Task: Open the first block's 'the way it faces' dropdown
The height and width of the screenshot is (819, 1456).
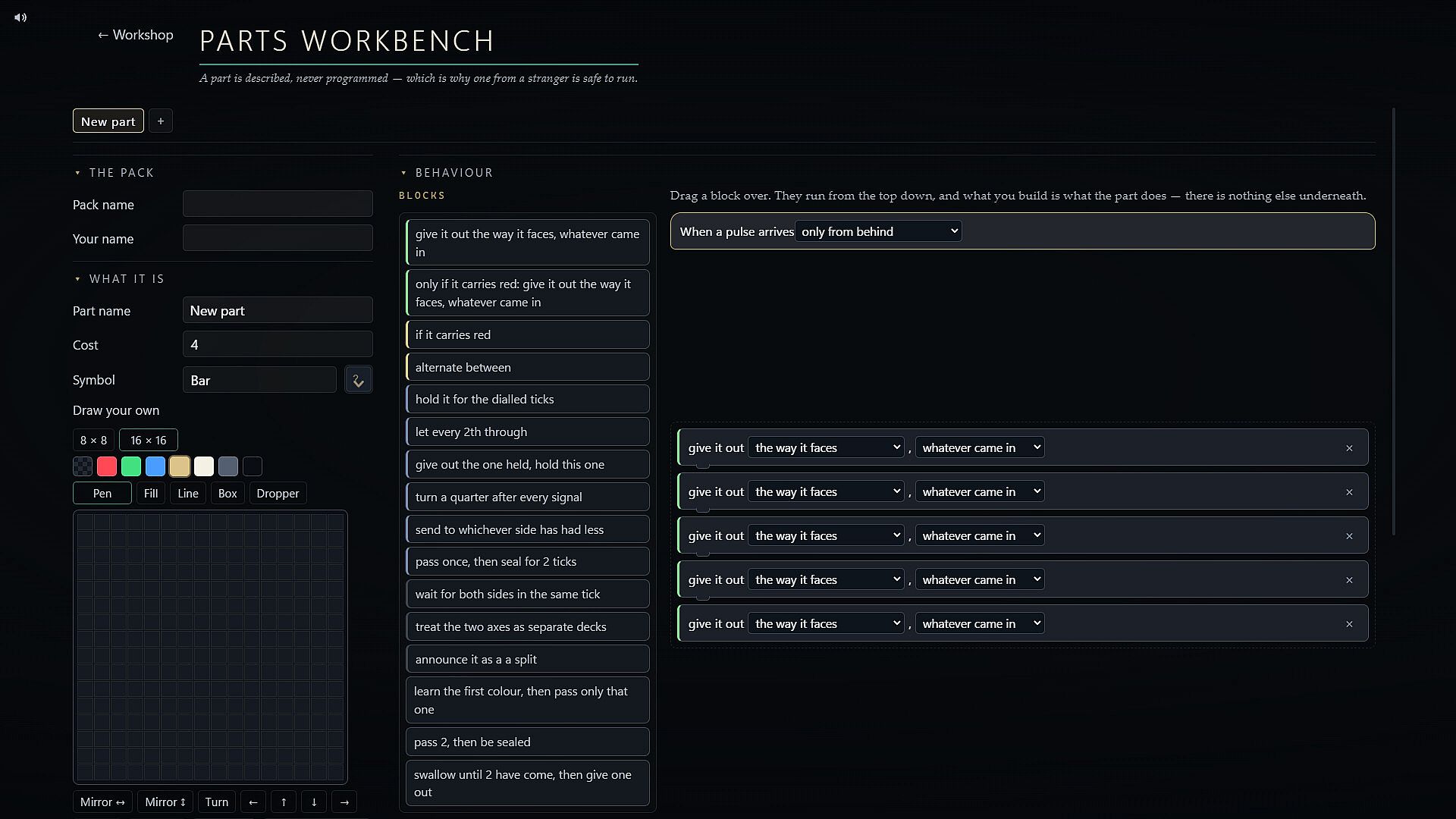Action: pos(827,447)
